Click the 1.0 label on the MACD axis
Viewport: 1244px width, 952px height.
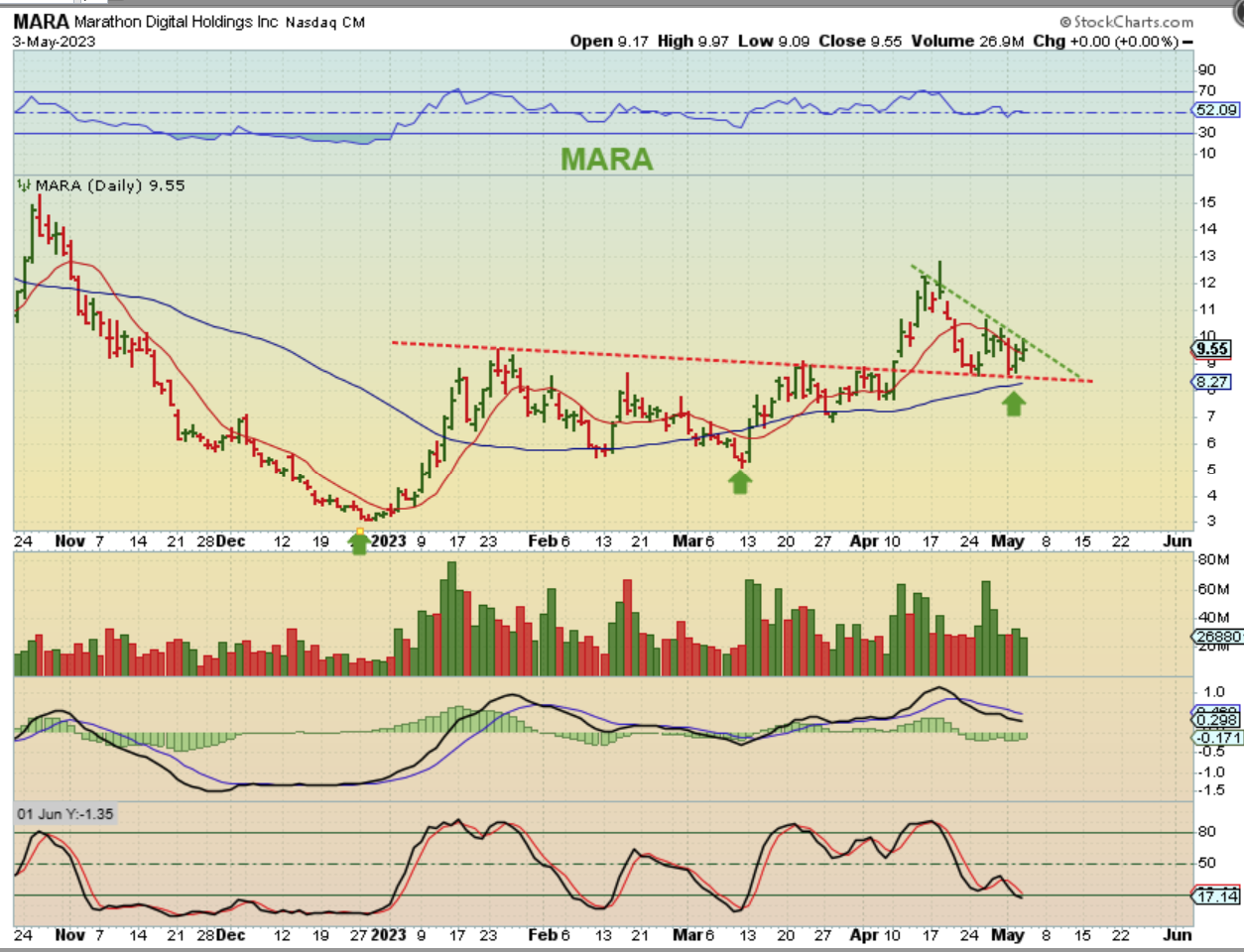click(x=1213, y=692)
